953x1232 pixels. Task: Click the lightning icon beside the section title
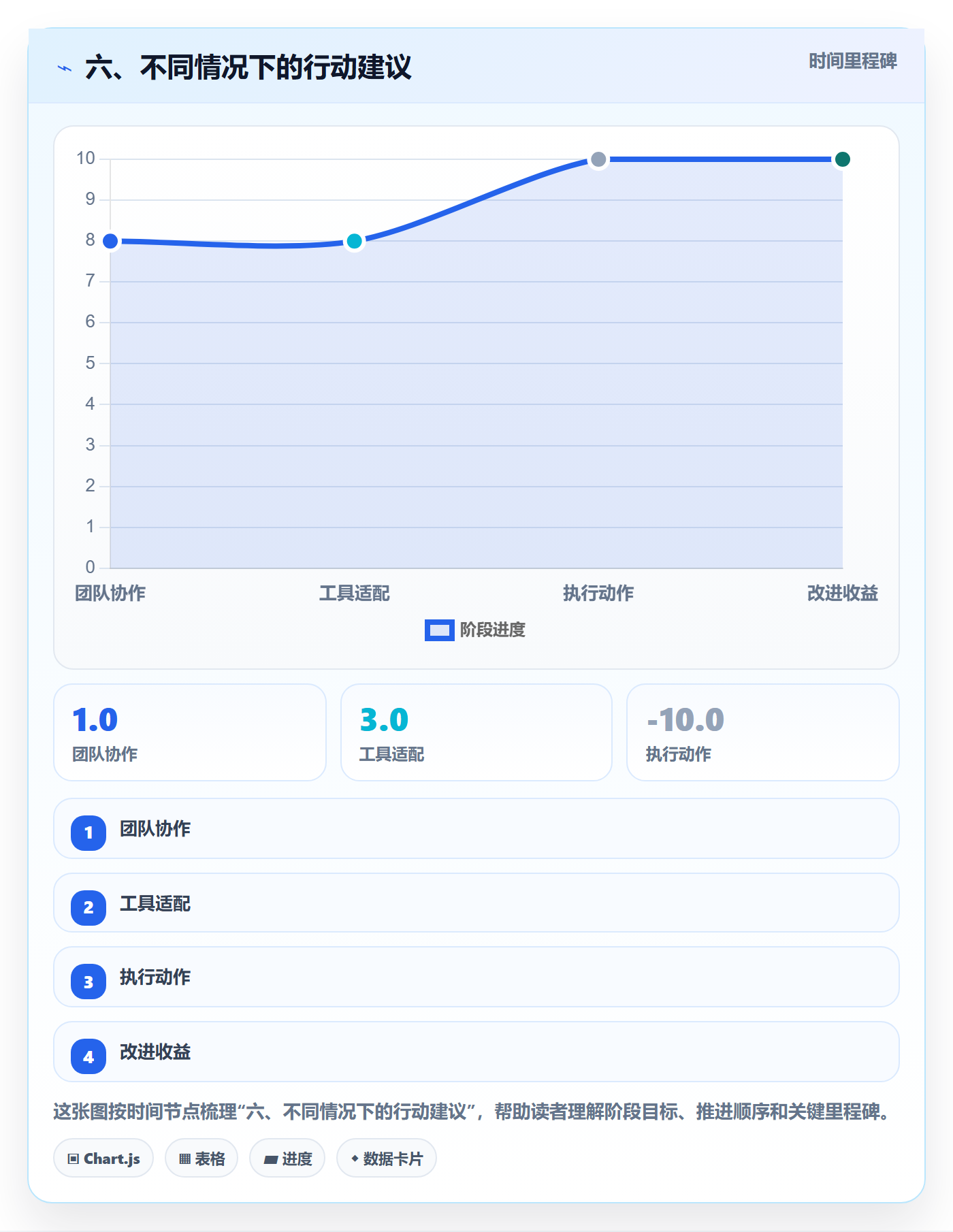coord(65,68)
